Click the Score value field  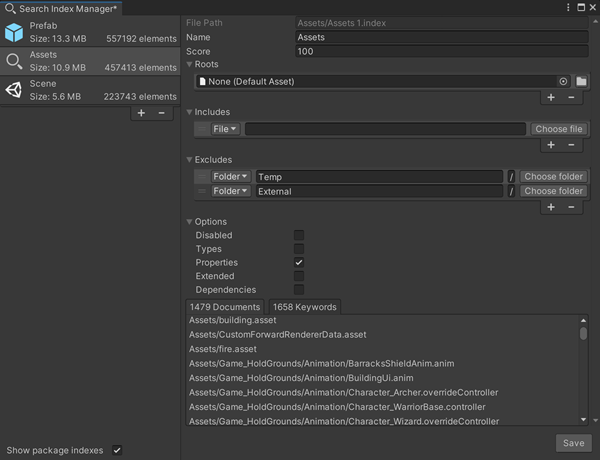[440, 50]
